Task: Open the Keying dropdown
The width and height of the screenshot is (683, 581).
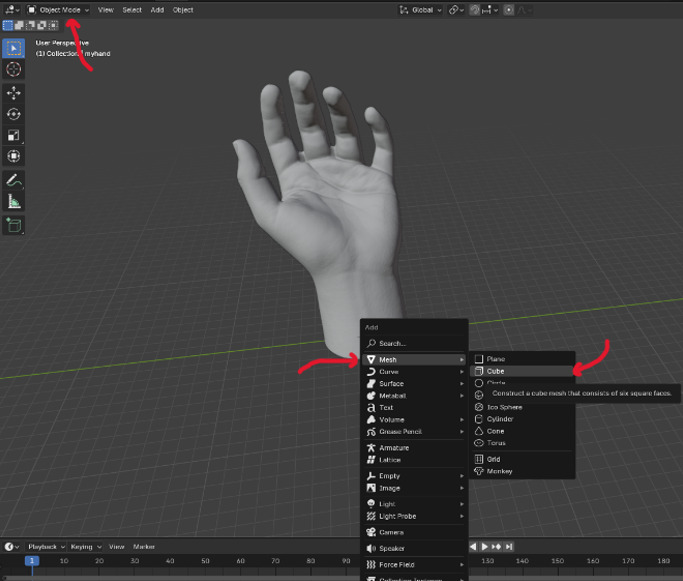Action: click(x=85, y=547)
